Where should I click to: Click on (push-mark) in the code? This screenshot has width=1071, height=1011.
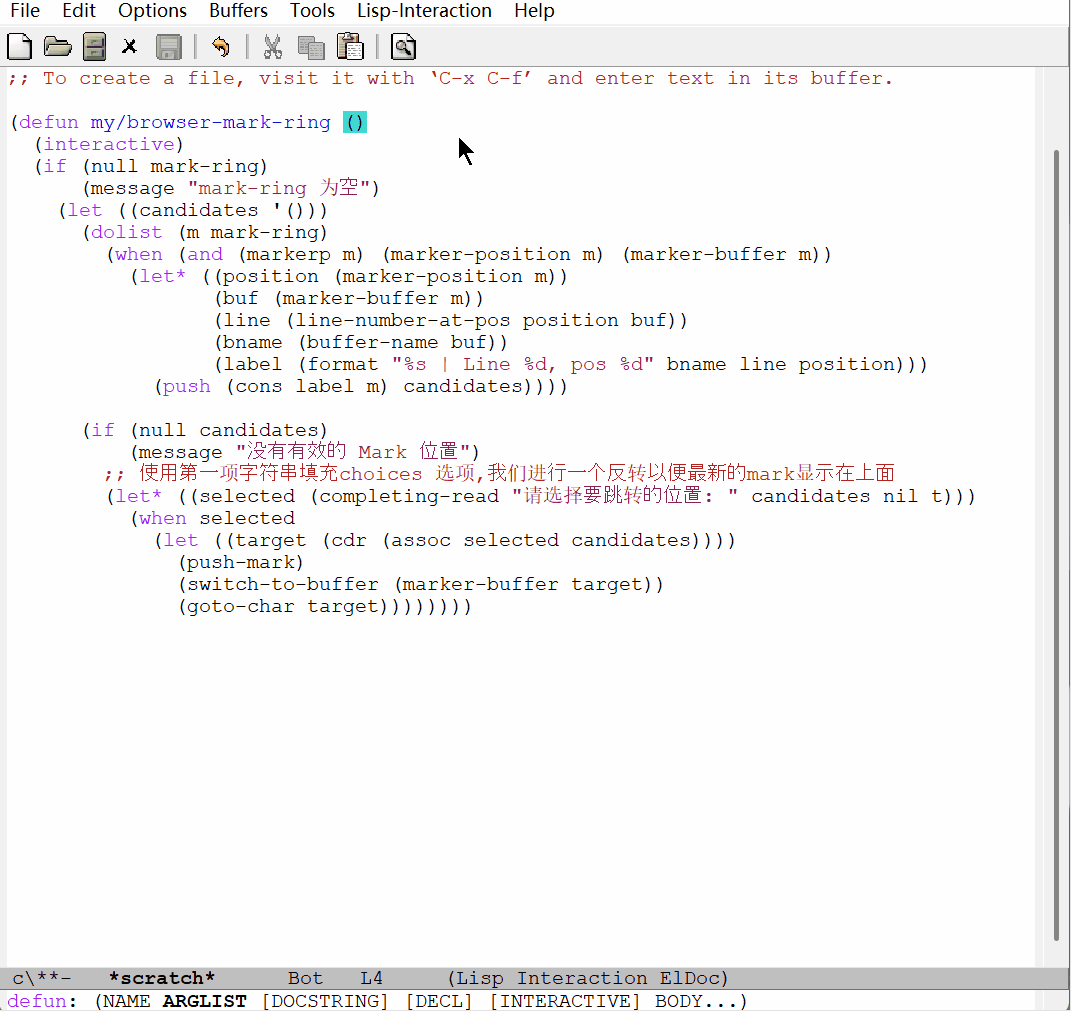pos(240,562)
